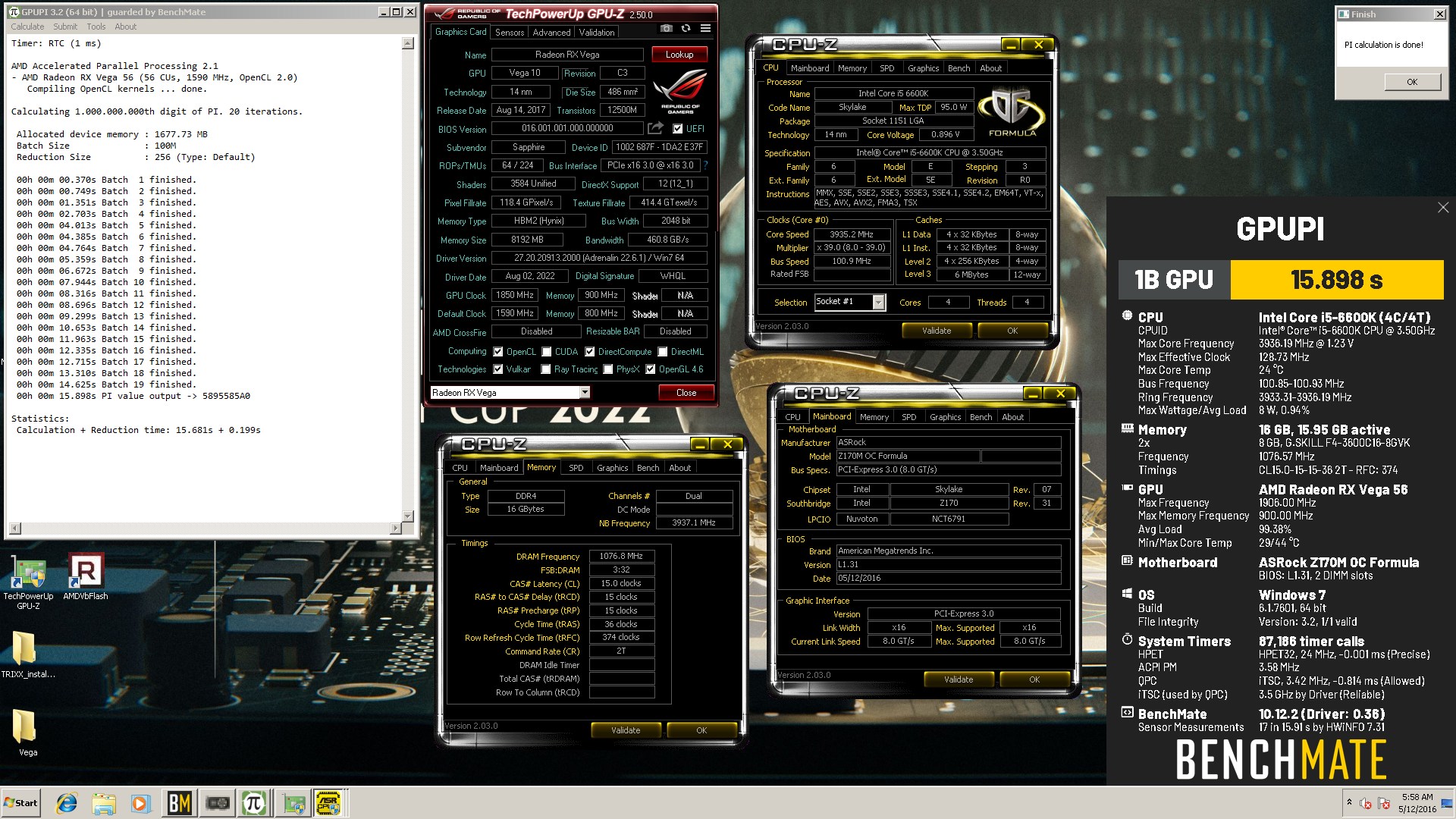Switch to BenchMate via the BM taskbar icon
Screen dimensions: 1456x819
pyautogui.click(x=179, y=803)
